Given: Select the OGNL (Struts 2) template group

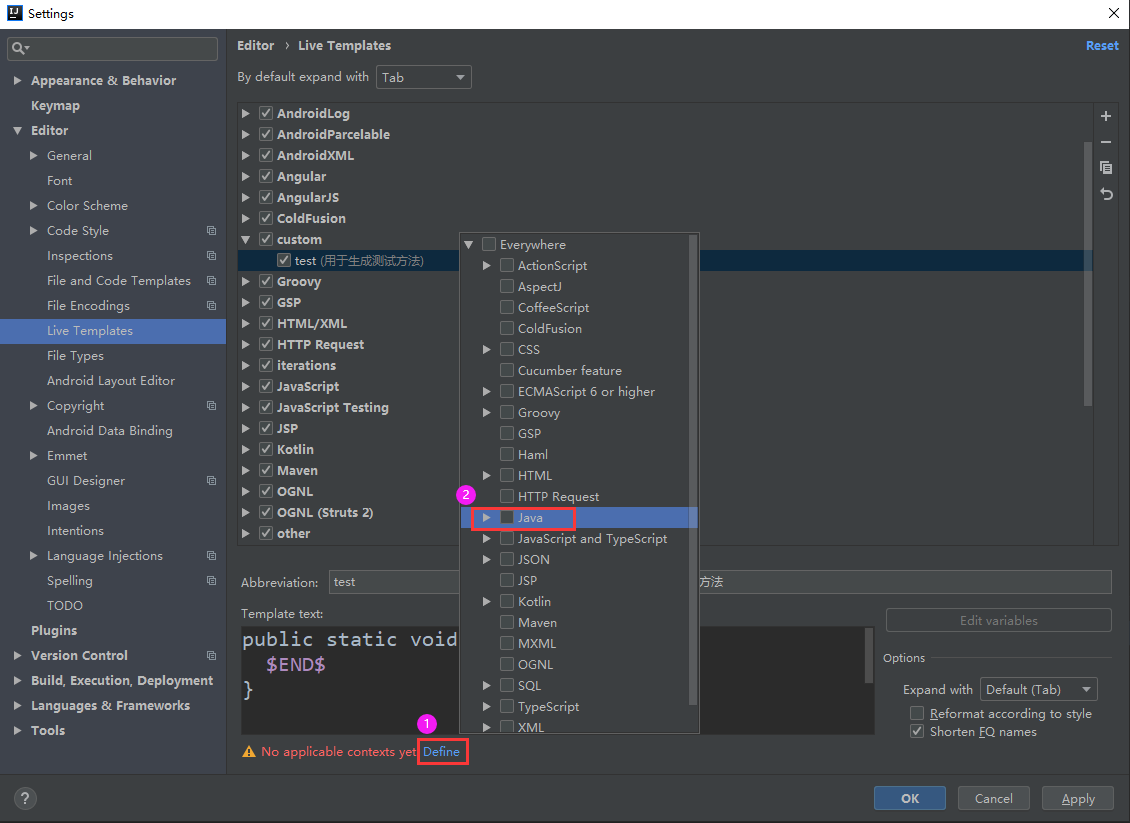Looking at the screenshot, I should 325,512.
